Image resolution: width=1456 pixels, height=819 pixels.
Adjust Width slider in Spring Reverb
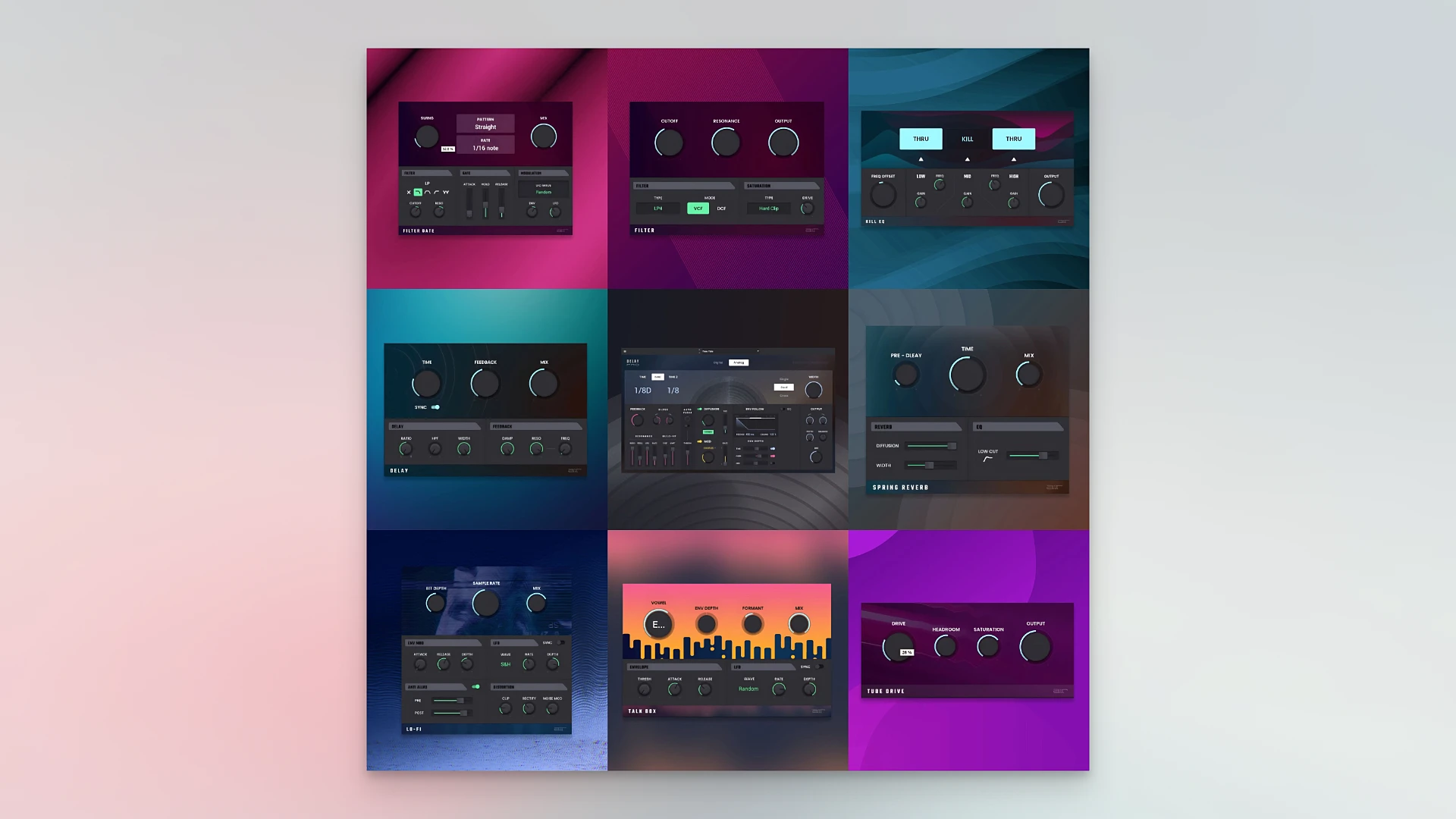[931, 465]
